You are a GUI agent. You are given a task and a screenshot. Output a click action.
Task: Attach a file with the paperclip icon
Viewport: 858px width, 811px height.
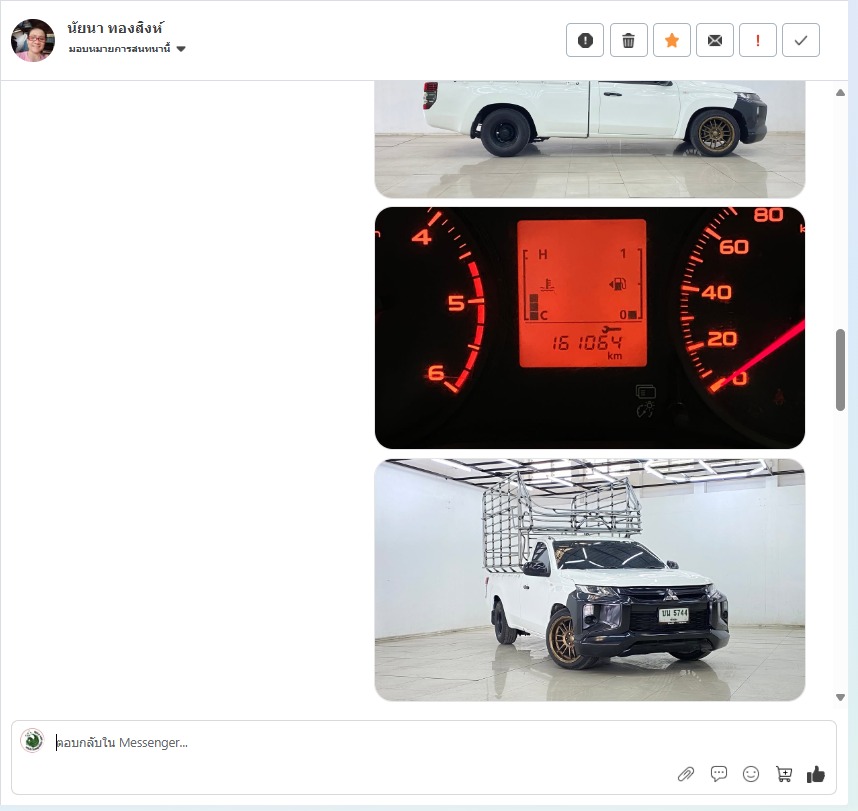coord(686,774)
